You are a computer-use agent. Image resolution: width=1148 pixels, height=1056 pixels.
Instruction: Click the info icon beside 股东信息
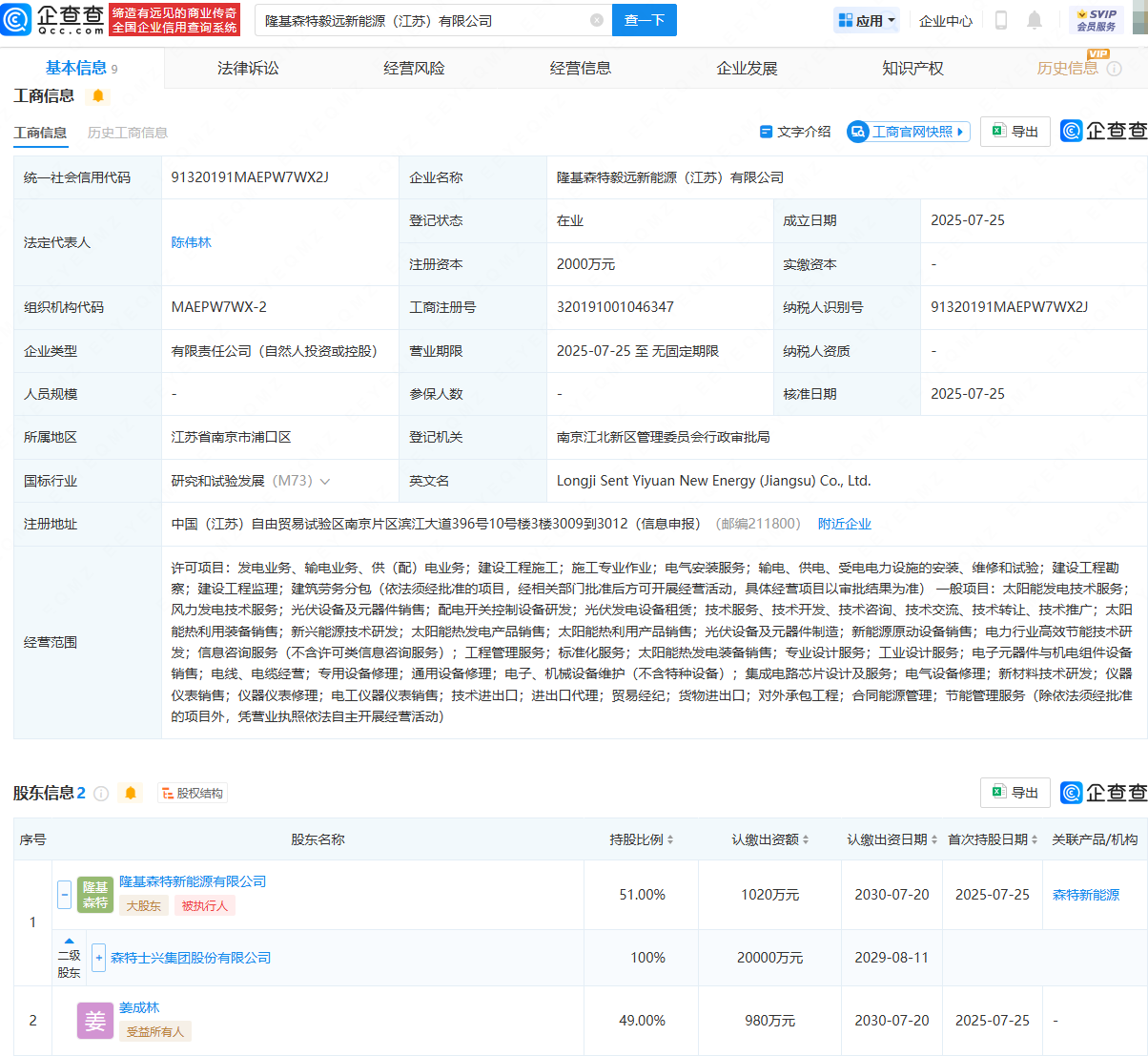click(x=101, y=794)
